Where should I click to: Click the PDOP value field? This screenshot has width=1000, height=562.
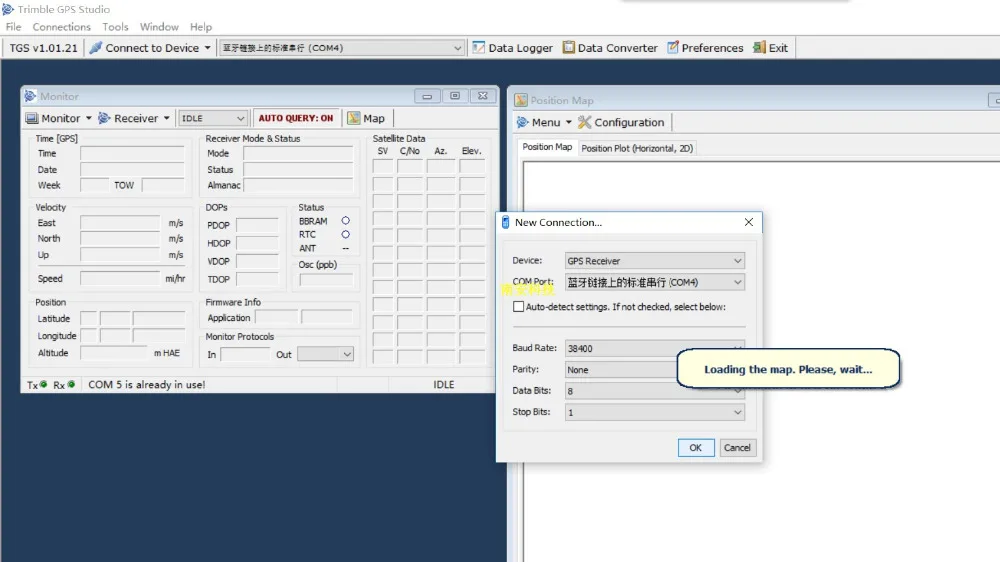(257, 225)
